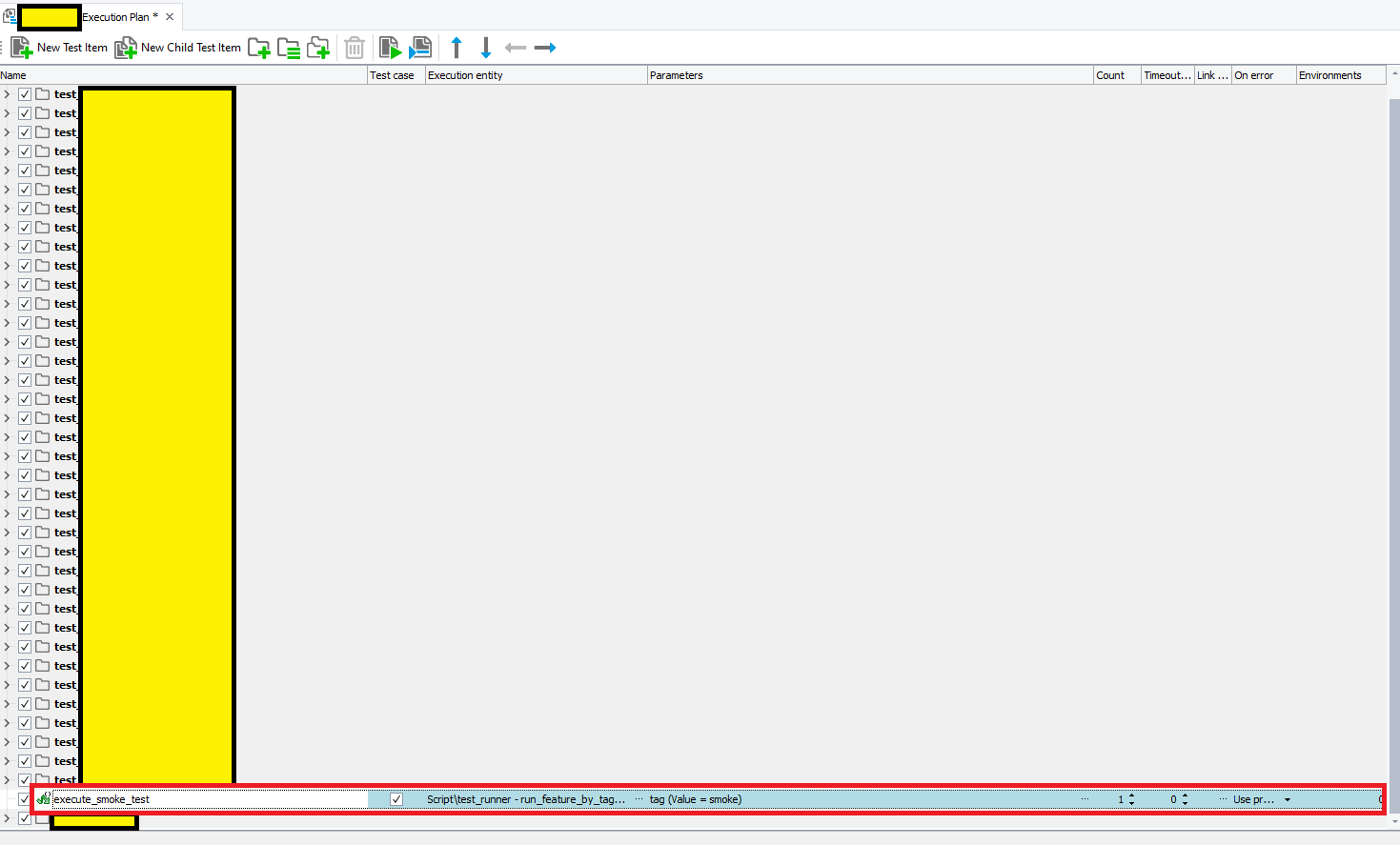Click the add folder icon
Screen dimensions: 1400x845
(258, 48)
